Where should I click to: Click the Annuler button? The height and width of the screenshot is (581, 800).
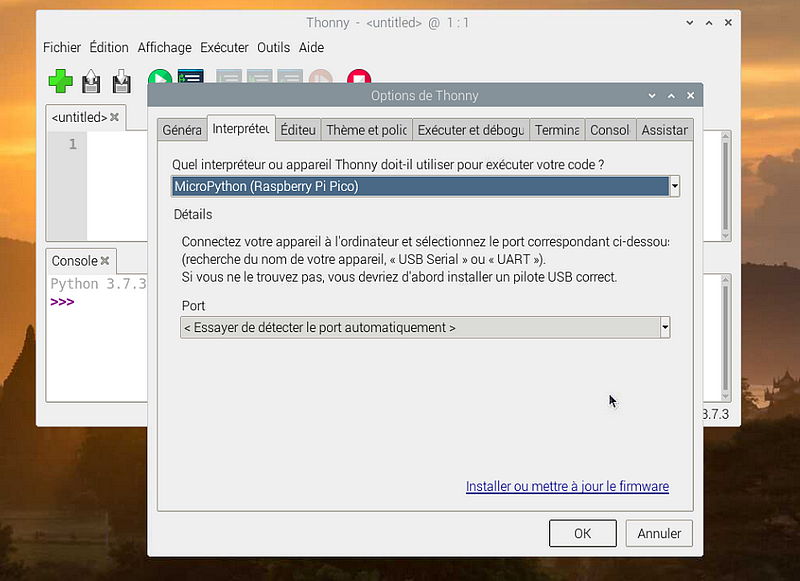click(x=659, y=534)
